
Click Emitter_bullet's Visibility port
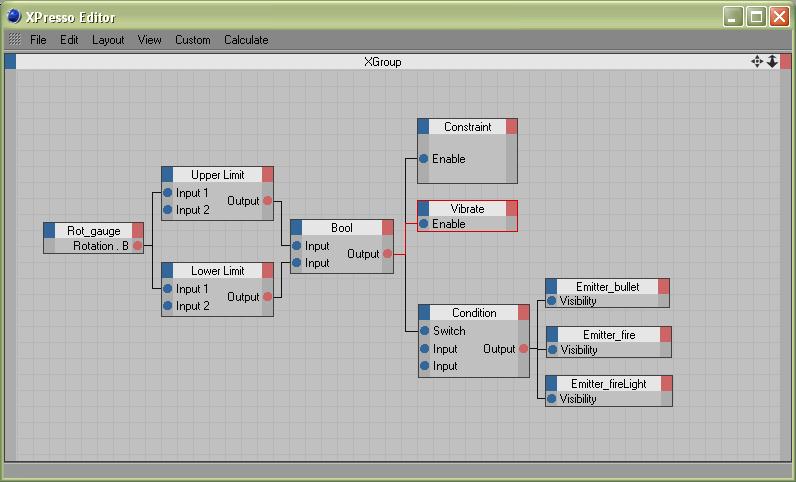coord(552,301)
